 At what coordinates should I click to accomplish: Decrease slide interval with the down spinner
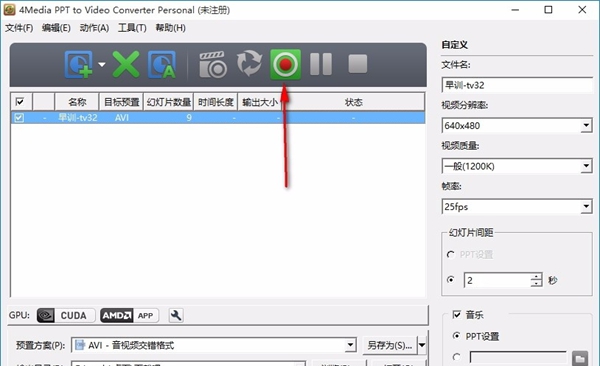(x=536, y=284)
